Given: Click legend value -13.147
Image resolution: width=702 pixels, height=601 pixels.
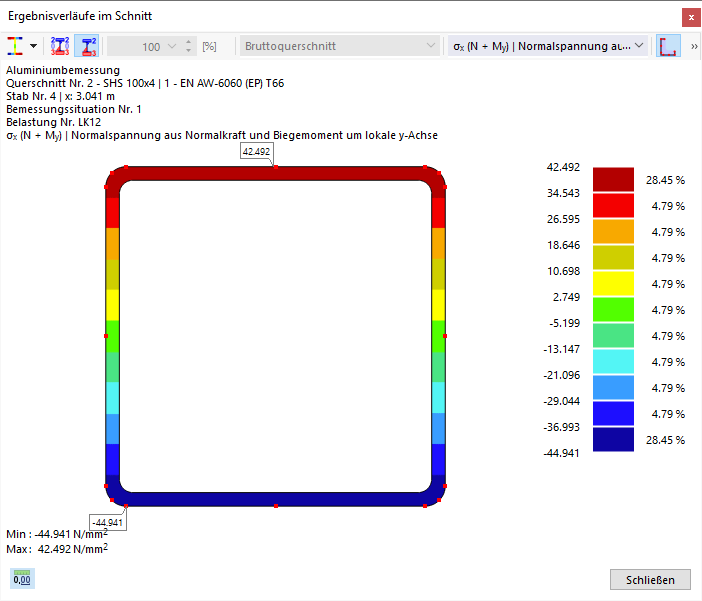Looking at the screenshot, I should (561, 349).
